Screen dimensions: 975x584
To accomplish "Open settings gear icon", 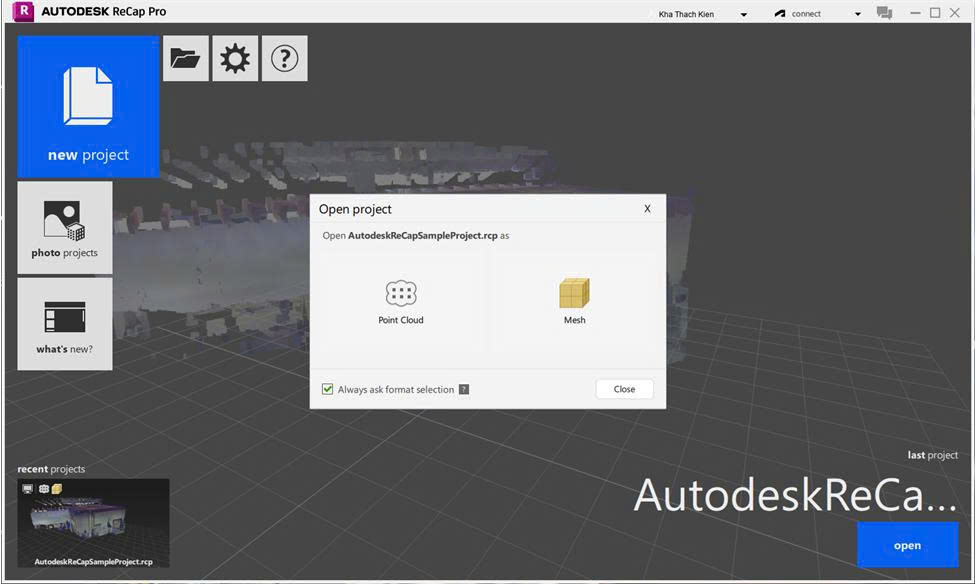I will (x=235, y=58).
